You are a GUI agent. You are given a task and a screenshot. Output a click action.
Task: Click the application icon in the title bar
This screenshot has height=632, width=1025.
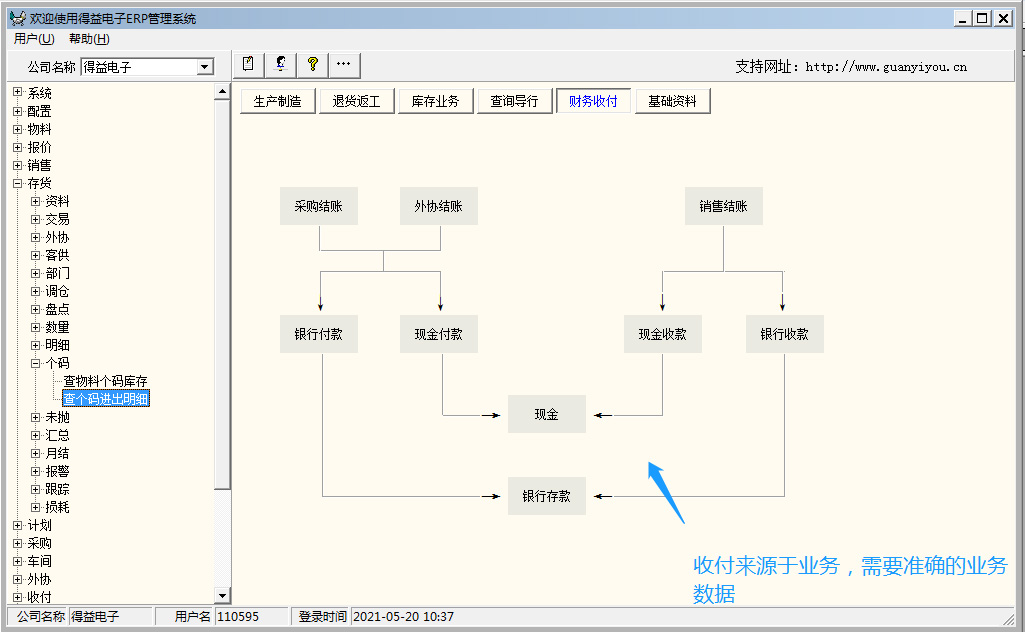tap(17, 18)
